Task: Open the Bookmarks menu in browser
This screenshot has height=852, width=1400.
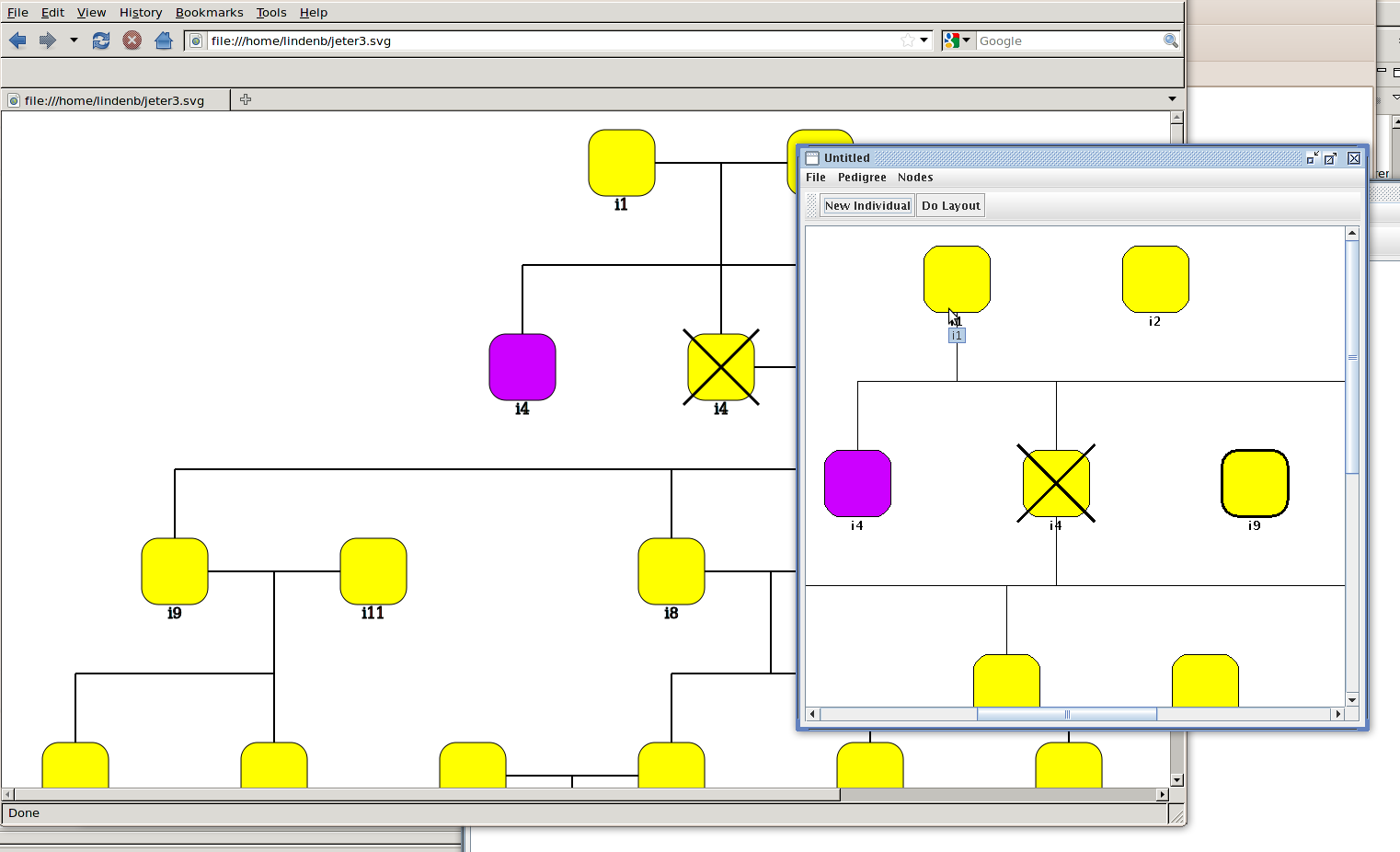Action: 209,12
